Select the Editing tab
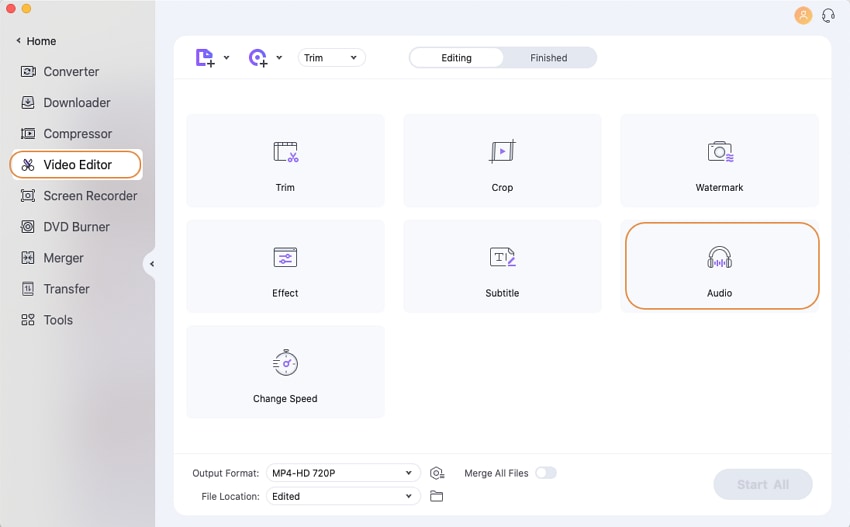This screenshot has width=850, height=527. coord(456,58)
